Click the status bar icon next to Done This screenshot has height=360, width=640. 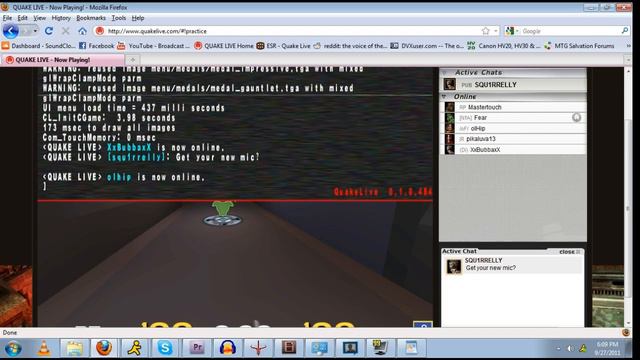pyautogui.click(x=626, y=333)
